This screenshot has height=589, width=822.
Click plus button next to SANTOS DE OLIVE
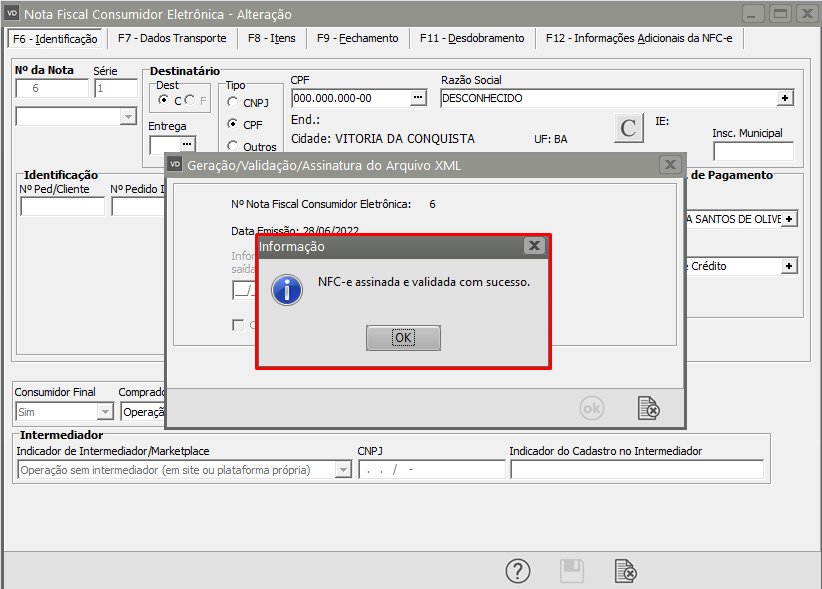click(789, 219)
